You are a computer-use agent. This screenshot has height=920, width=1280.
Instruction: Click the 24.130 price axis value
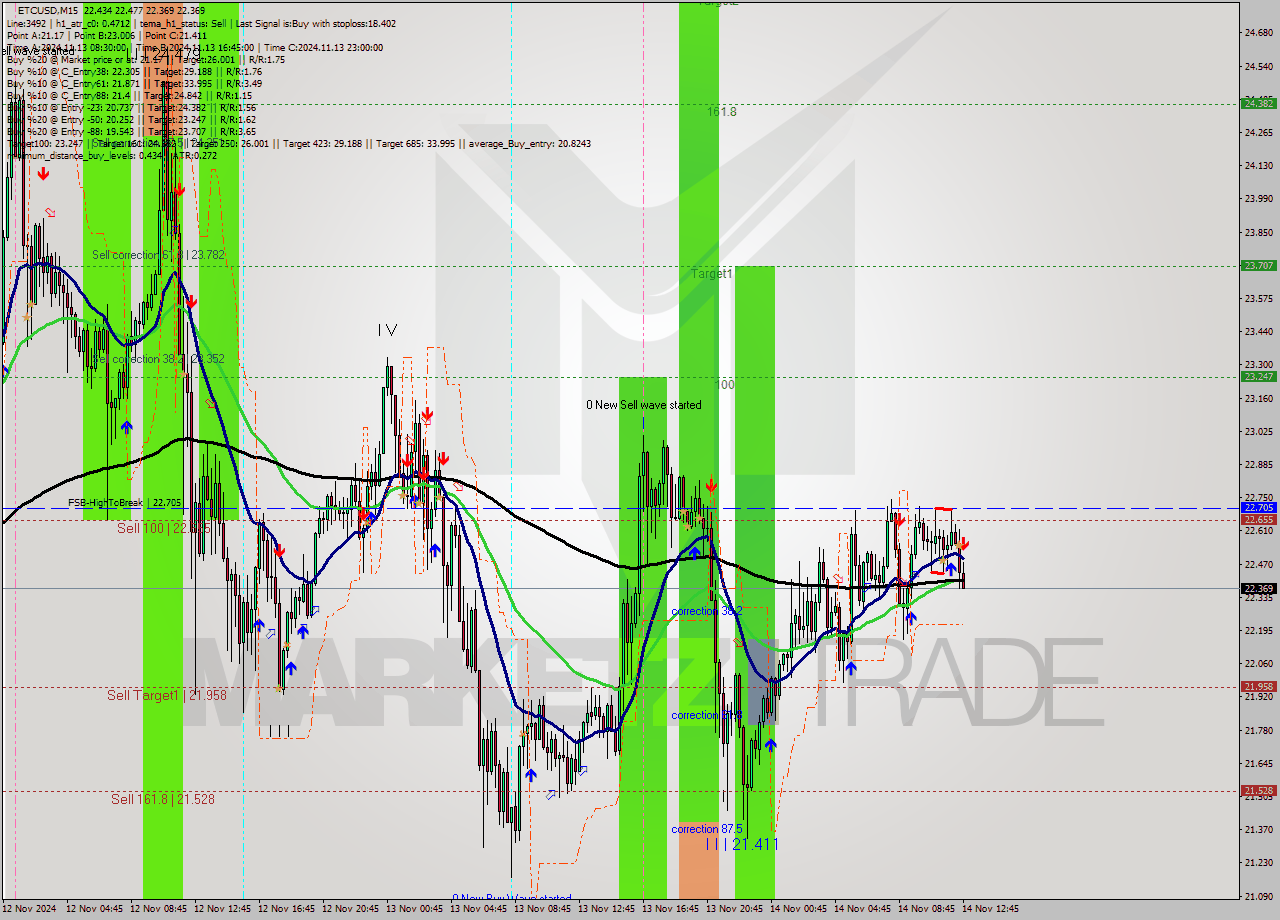tap(1258, 165)
